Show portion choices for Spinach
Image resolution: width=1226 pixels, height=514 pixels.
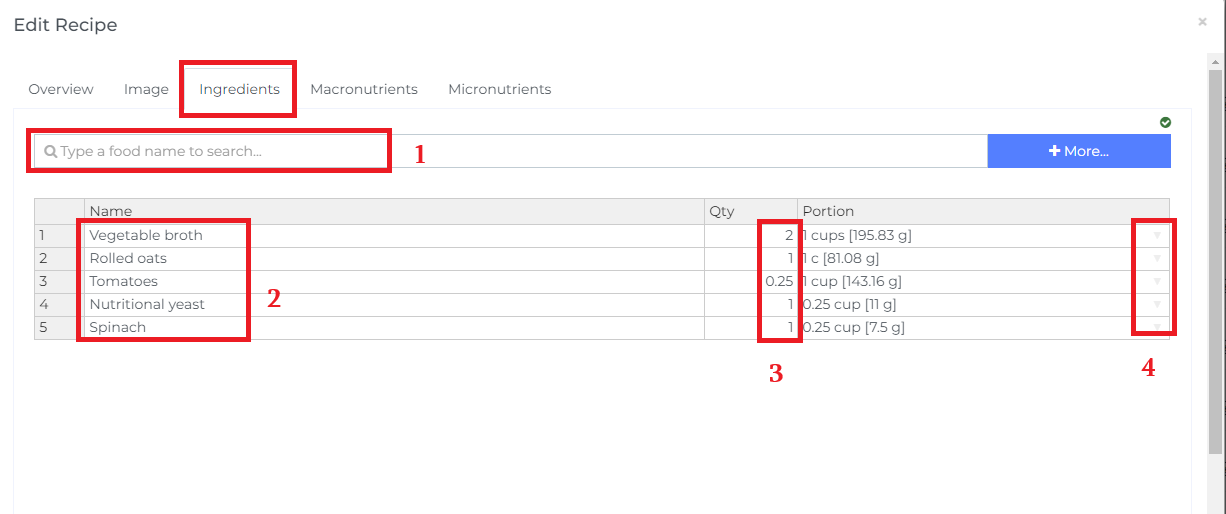click(1157, 328)
